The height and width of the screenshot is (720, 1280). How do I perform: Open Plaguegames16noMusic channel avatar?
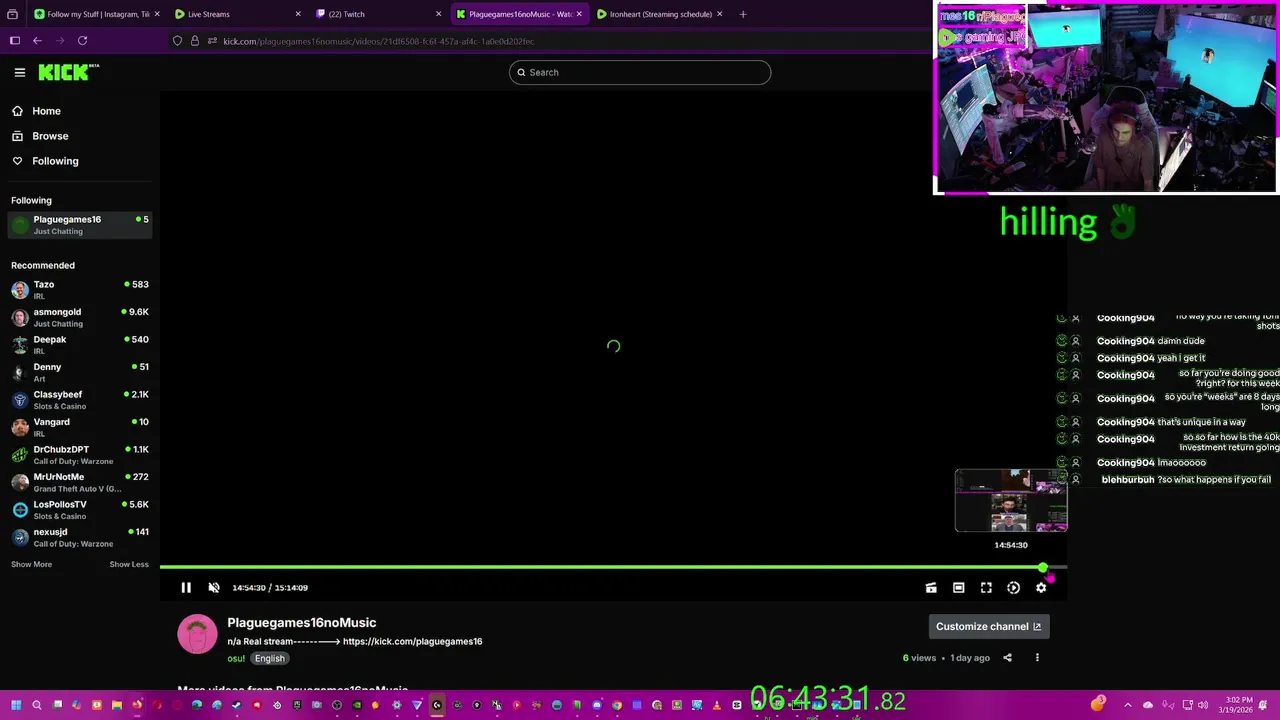197,634
